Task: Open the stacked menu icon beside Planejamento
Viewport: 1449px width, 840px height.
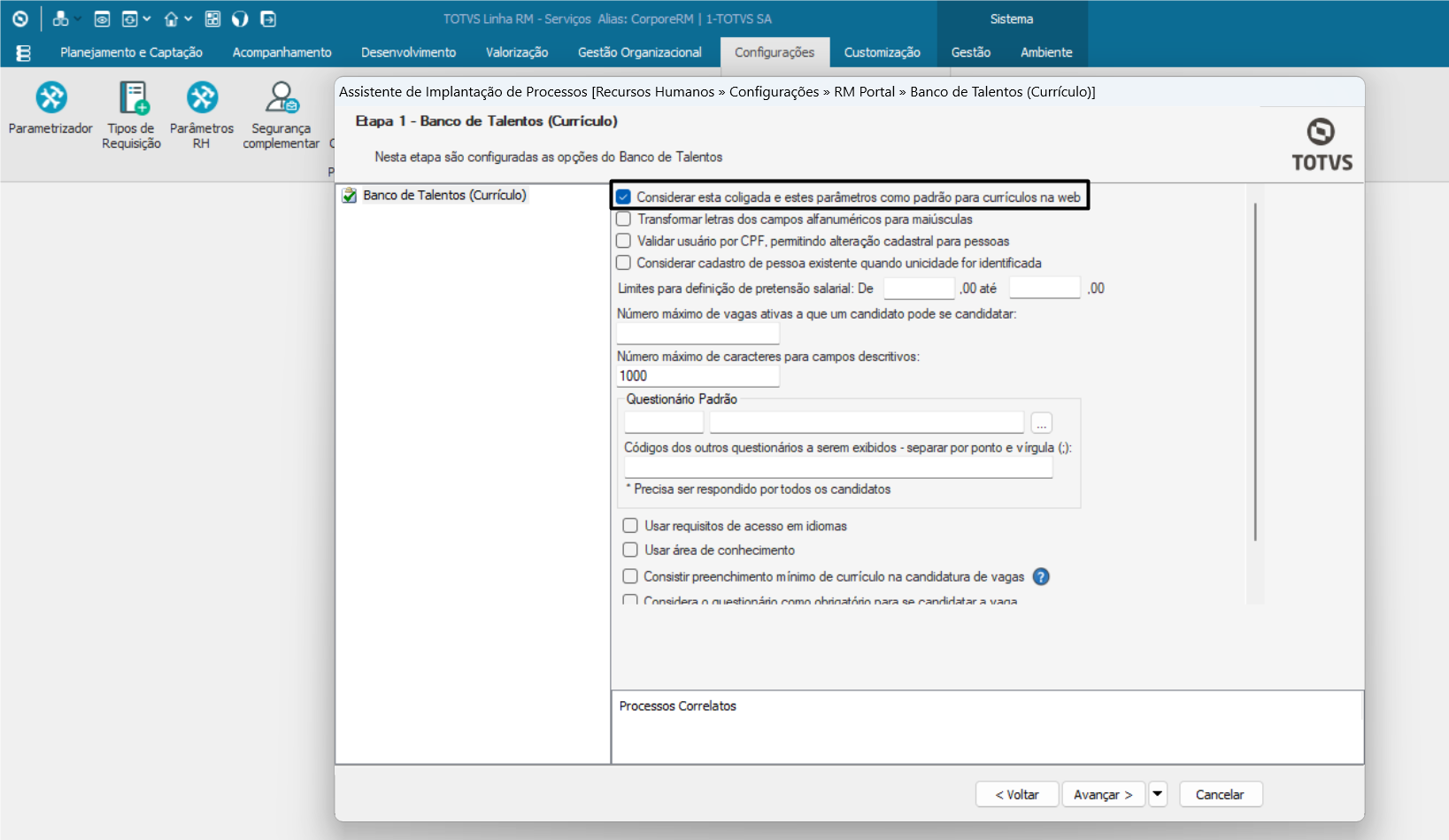Action: click(x=24, y=53)
